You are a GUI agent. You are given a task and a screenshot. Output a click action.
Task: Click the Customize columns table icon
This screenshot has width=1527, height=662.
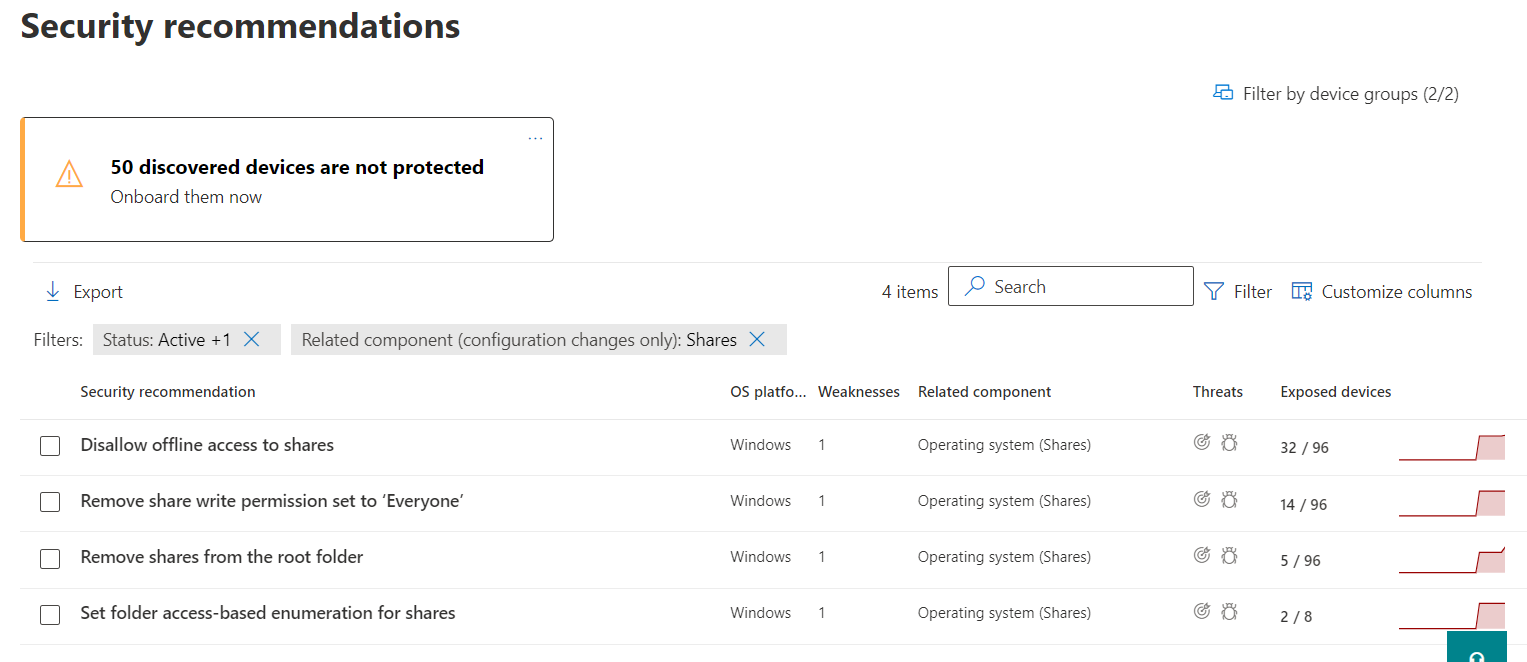[x=1301, y=292]
